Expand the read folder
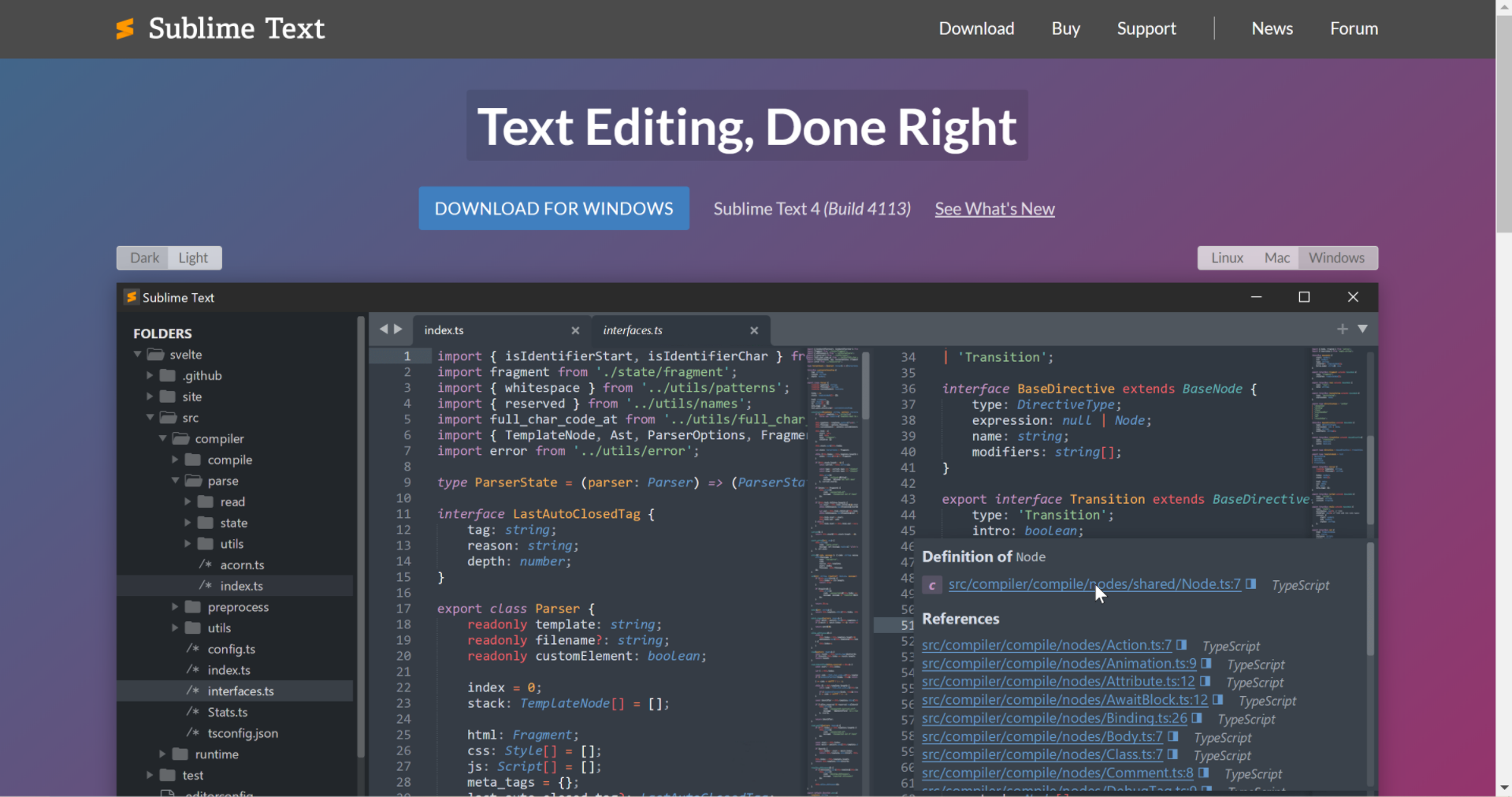This screenshot has height=797, width=1512. click(188, 501)
